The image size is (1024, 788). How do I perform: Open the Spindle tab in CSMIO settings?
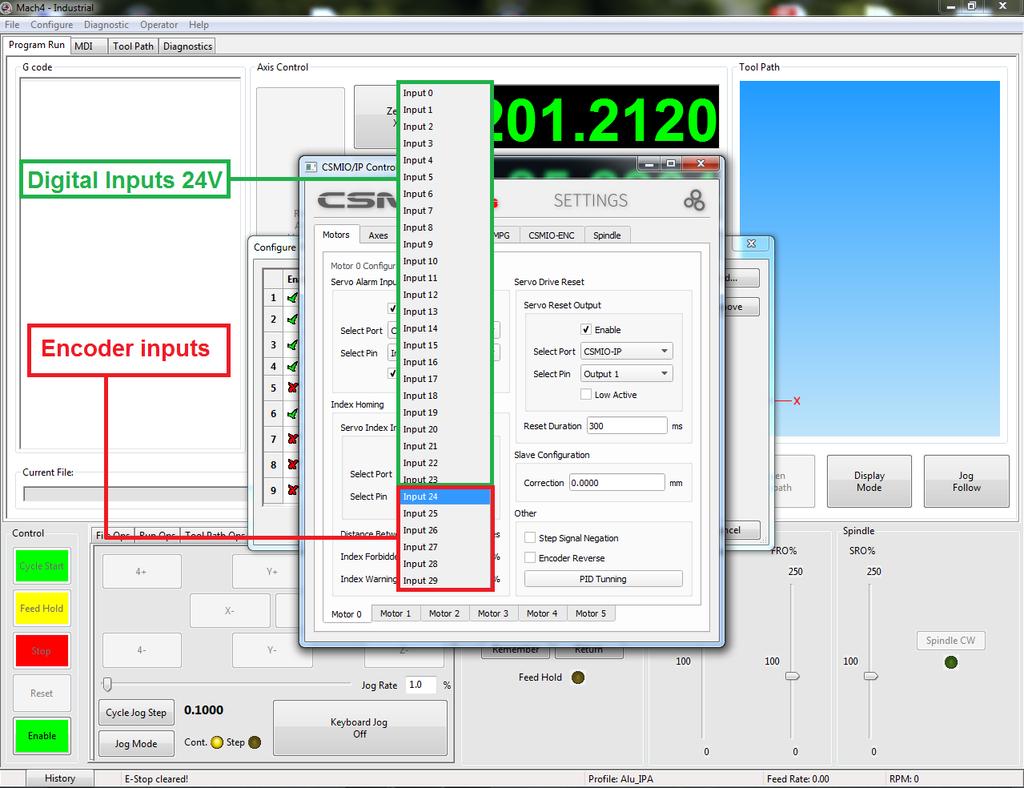point(607,236)
